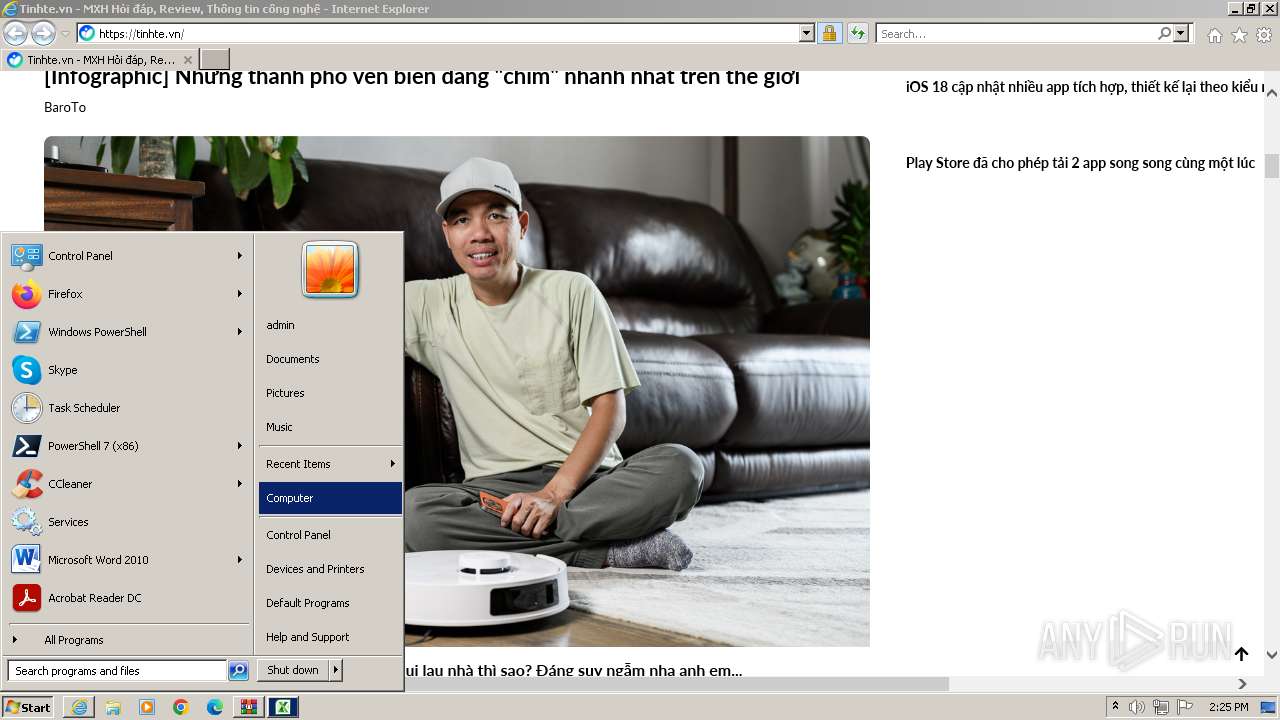The height and width of the screenshot is (720, 1280).
Task: Click Internet Explorer taskbar icon
Action: pyautogui.click(x=79, y=707)
